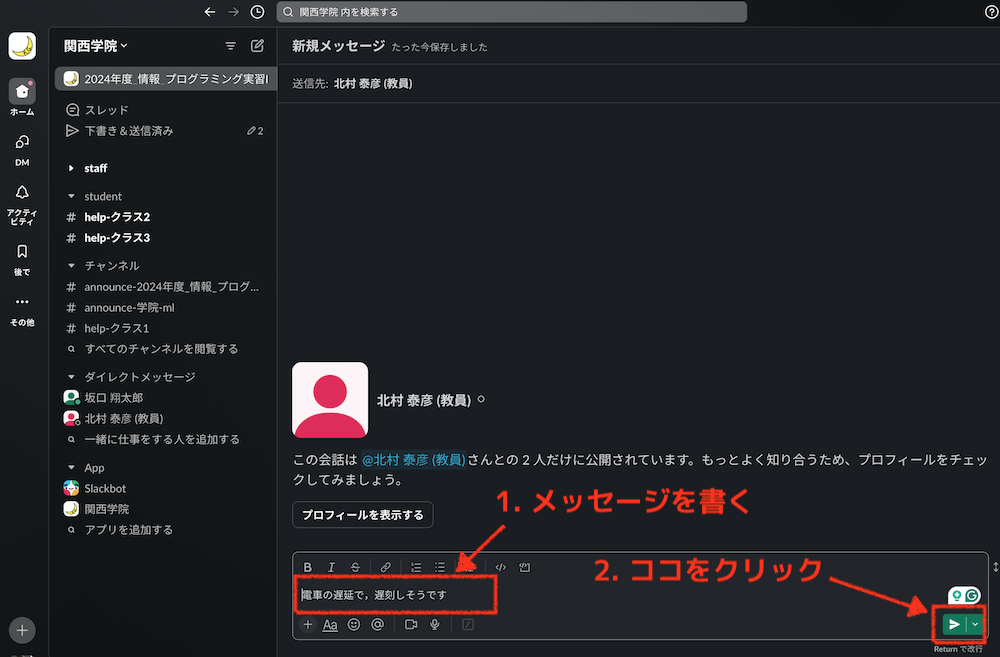Viewport: 1000px width, 657px height.
Task: Click the プロフィールを表示する button
Action: pyautogui.click(x=362, y=514)
